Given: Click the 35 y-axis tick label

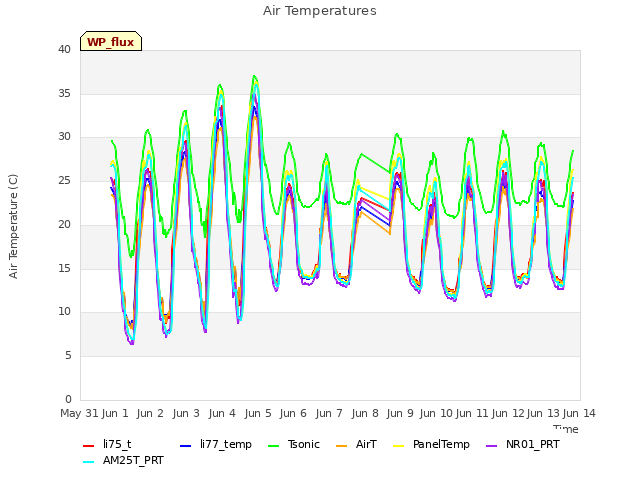Looking at the screenshot, I should 64,93.
